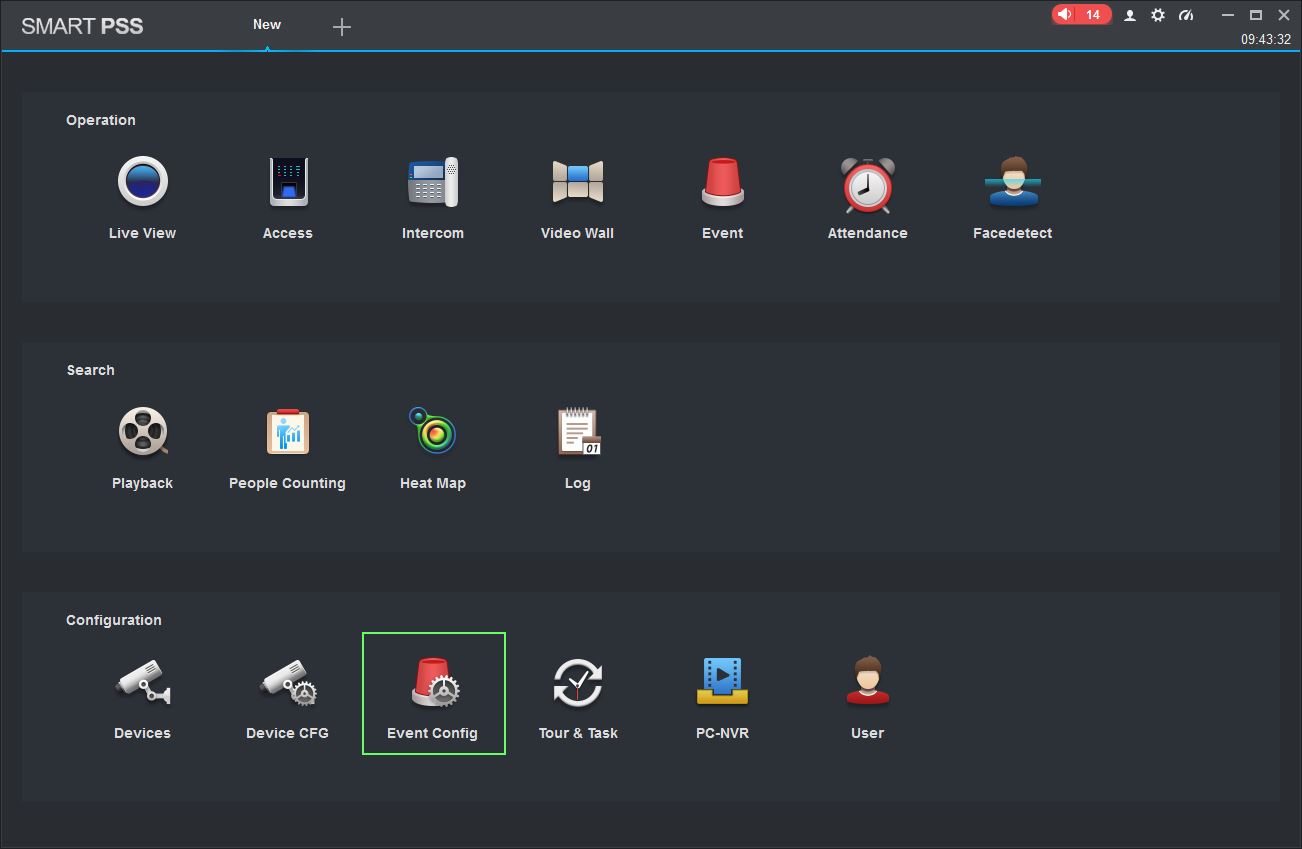This screenshot has height=849, width=1302.
Task: Open the Access control module
Action: (x=288, y=198)
